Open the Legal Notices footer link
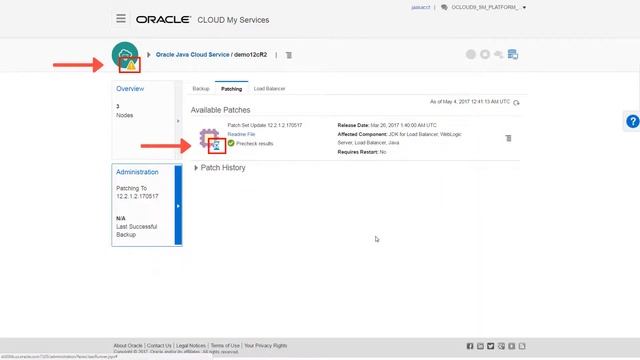This screenshot has width=640, height=360. tap(191, 346)
